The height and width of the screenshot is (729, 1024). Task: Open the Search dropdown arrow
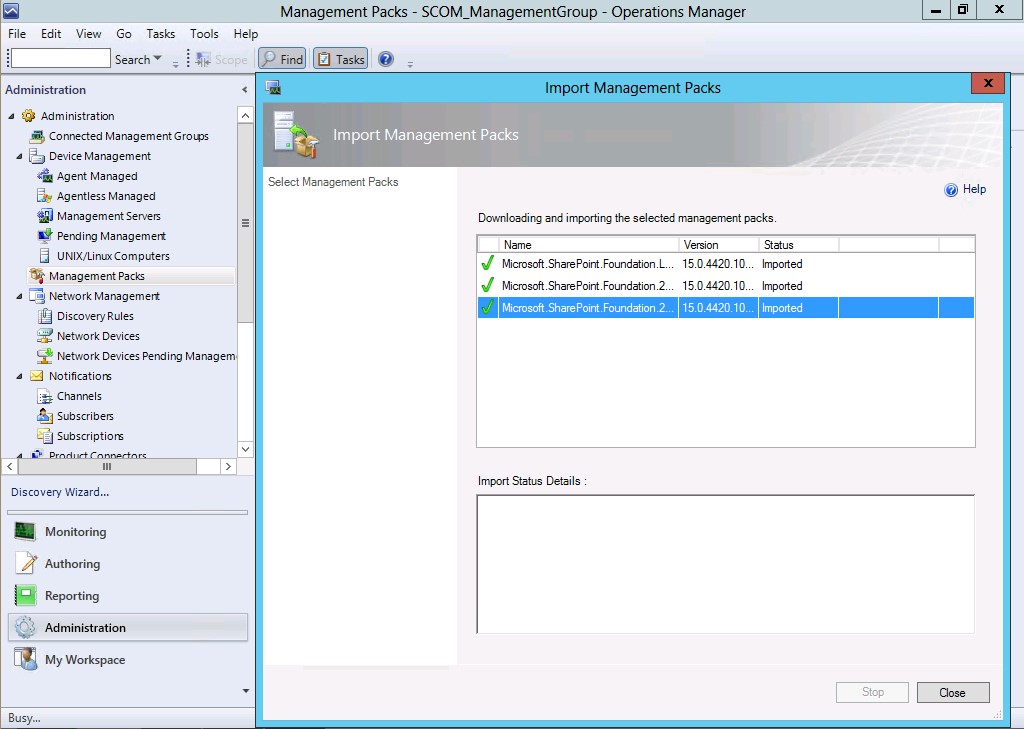click(x=157, y=59)
